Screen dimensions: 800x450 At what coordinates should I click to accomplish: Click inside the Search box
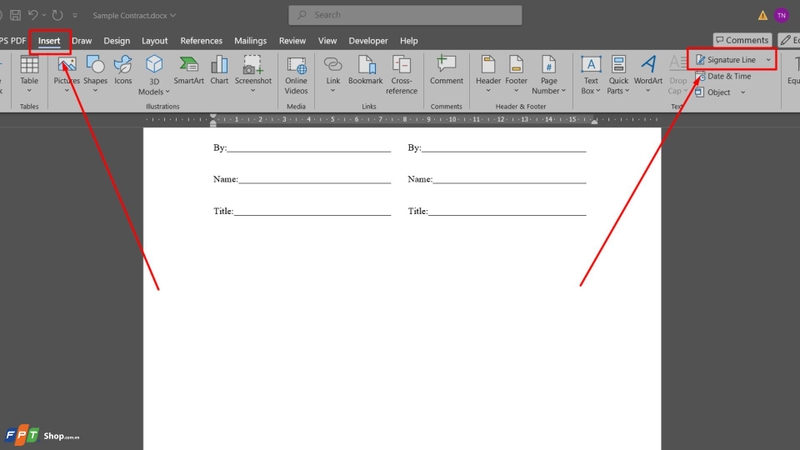[x=405, y=15]
